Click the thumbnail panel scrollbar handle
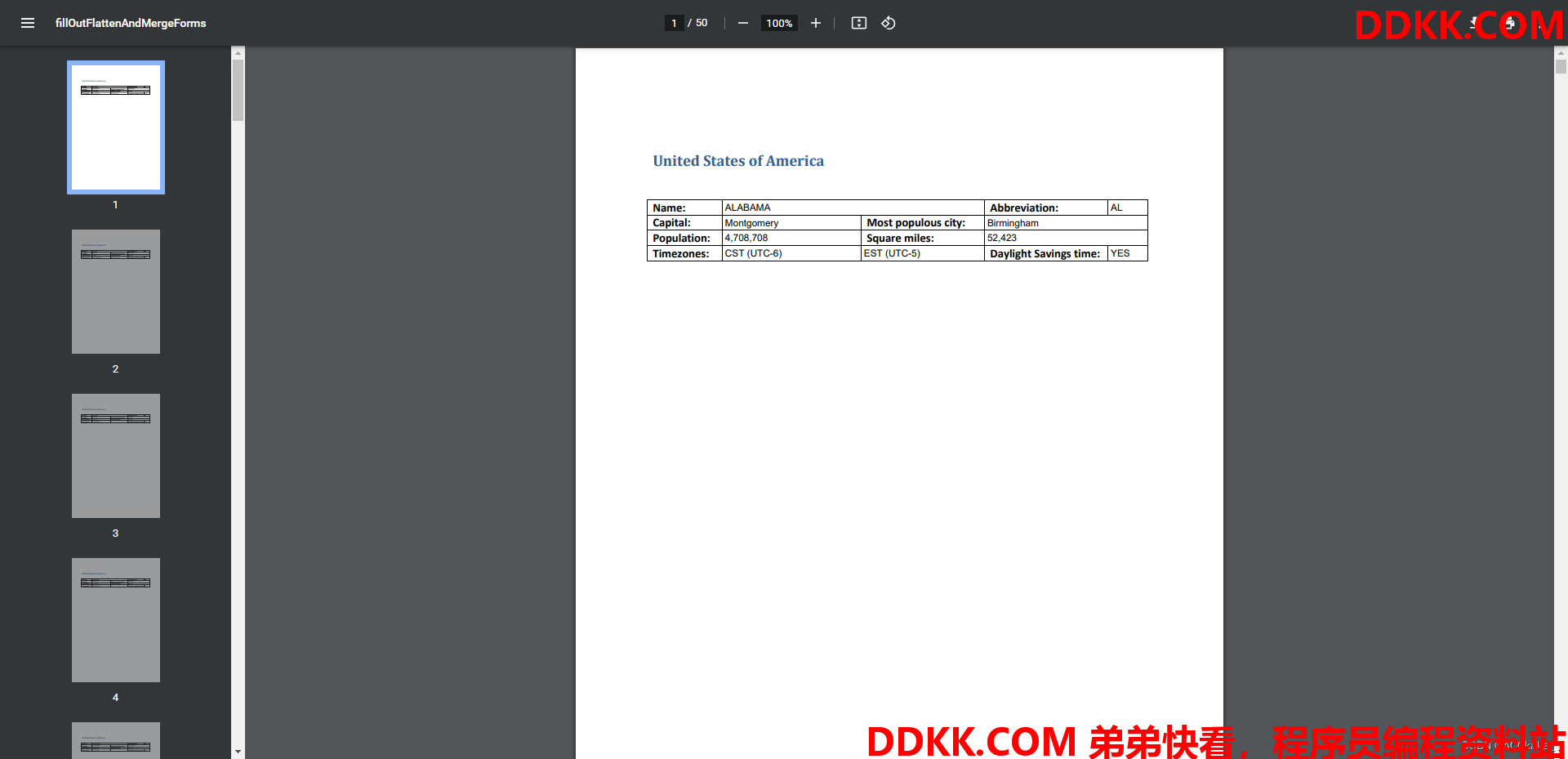The image size is (1568, 759). pyautogui.click(x=238, y=90)
